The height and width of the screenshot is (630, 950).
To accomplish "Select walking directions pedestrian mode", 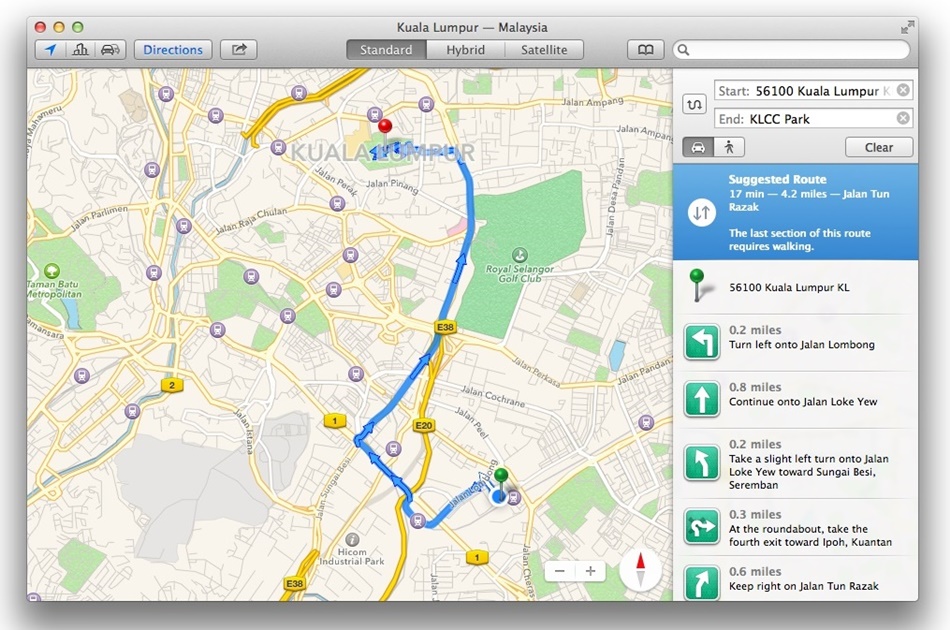I will click(729, 147).
